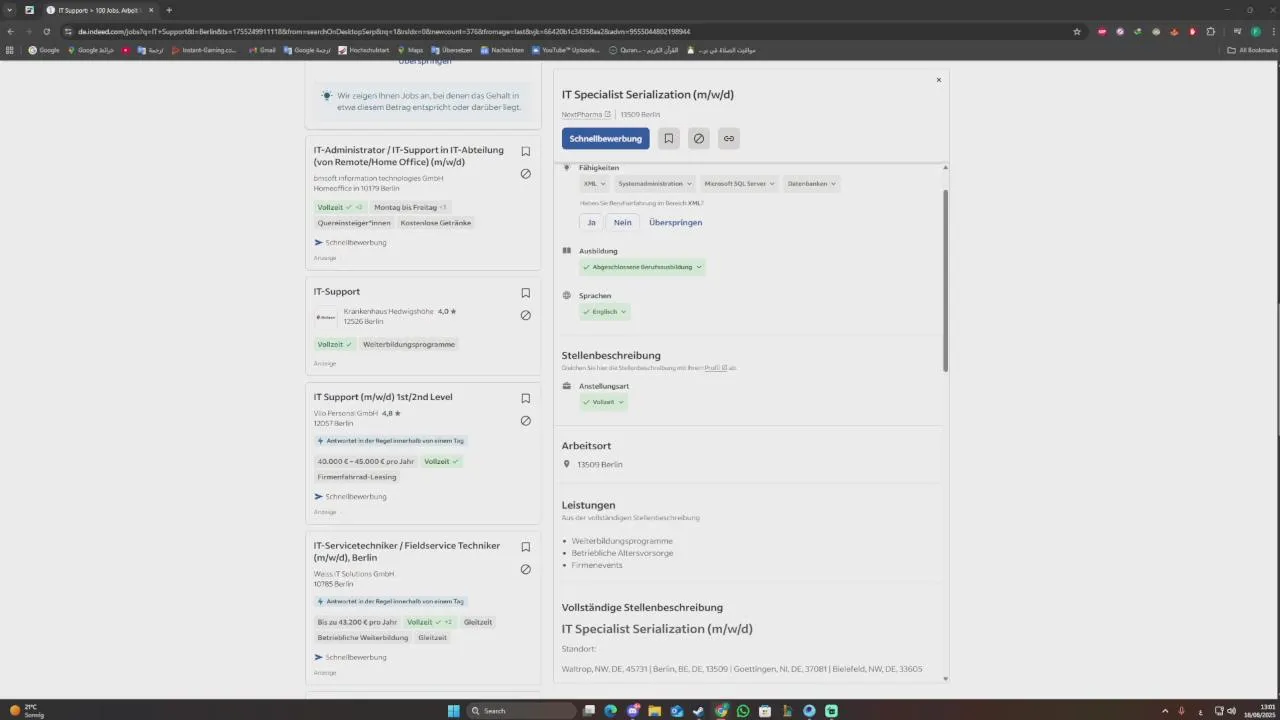1280x720 pixels.
Task: Skip XML question with Überspringen
Action: click(x=675, y=222)
